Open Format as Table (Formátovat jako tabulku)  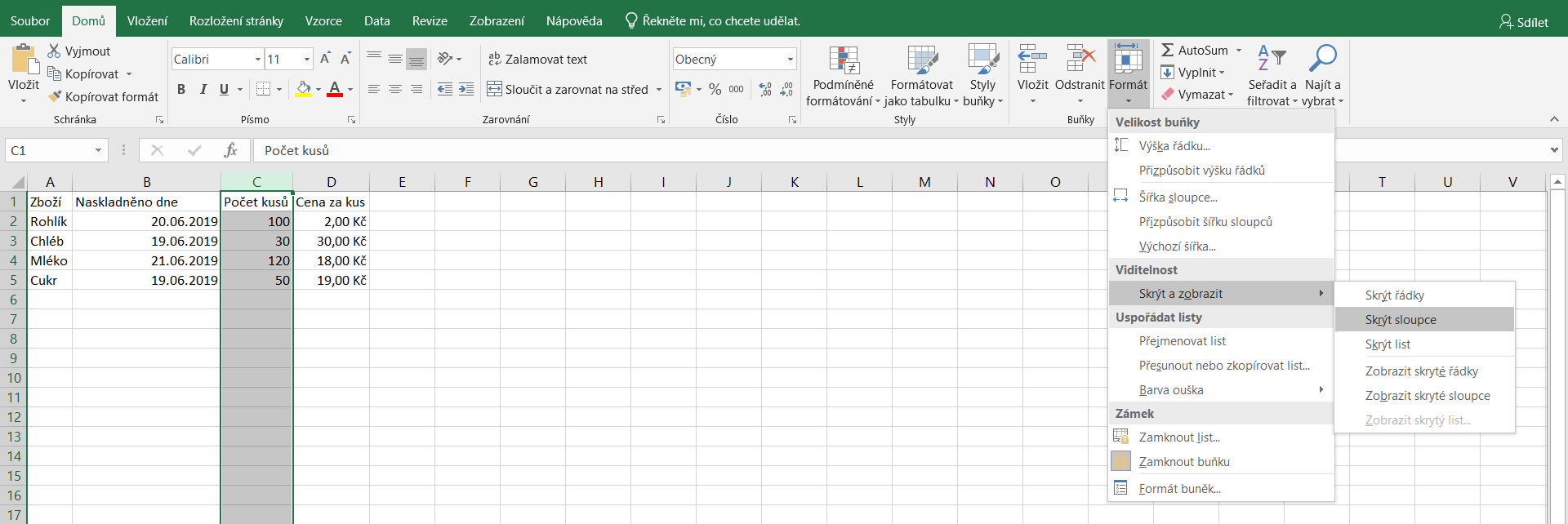[922, 76]
